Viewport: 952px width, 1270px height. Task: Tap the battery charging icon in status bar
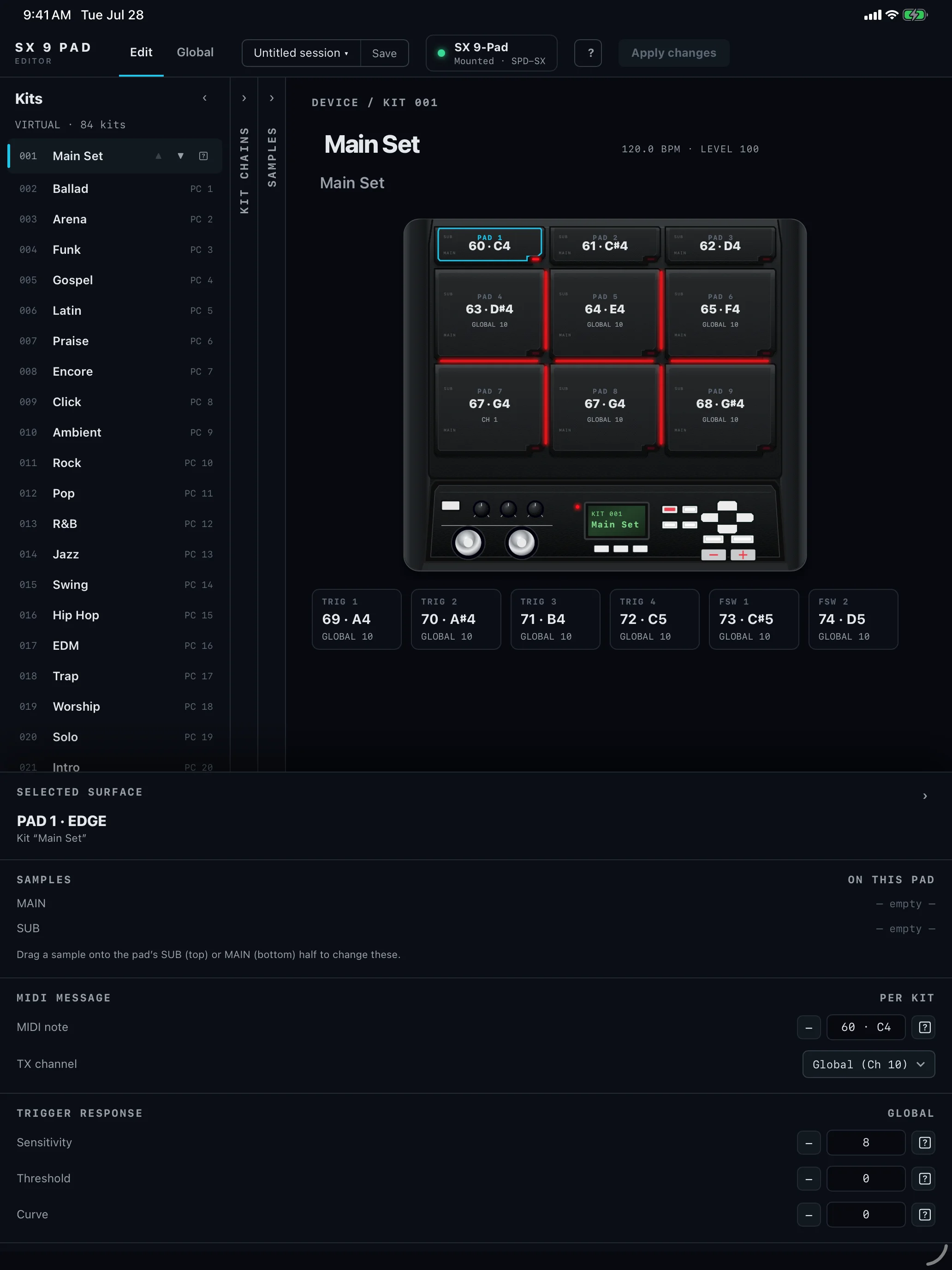point(915,15)
